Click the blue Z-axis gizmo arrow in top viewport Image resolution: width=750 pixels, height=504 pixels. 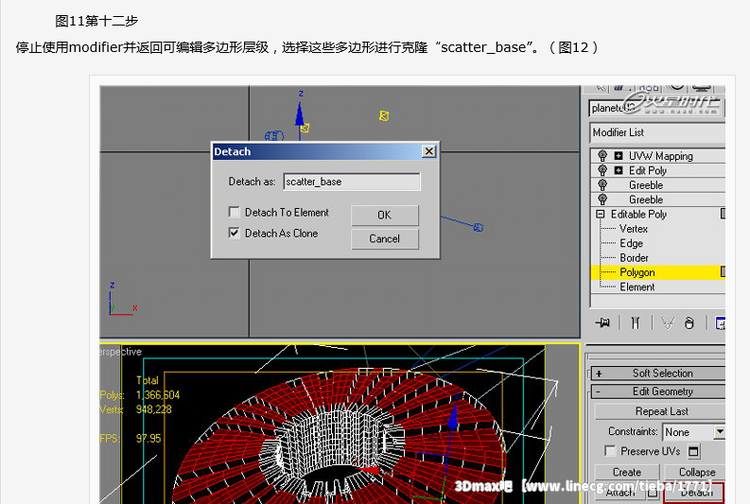click(x=299, y=115)
